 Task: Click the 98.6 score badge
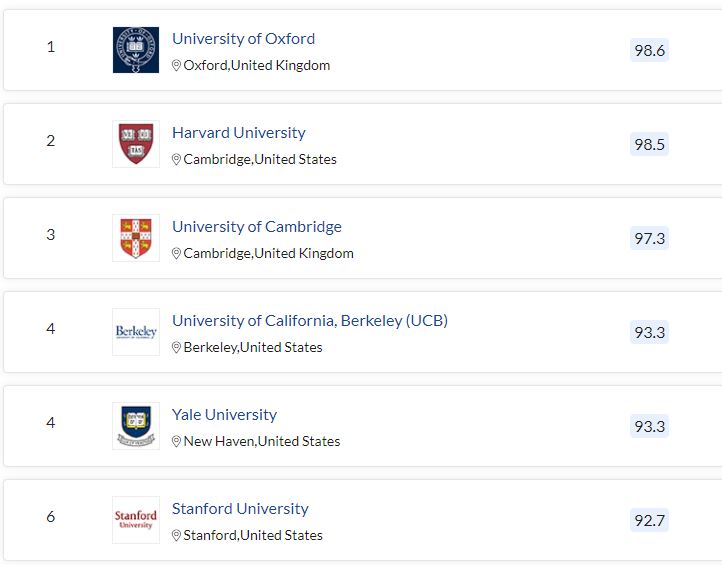tap(649, 50)
